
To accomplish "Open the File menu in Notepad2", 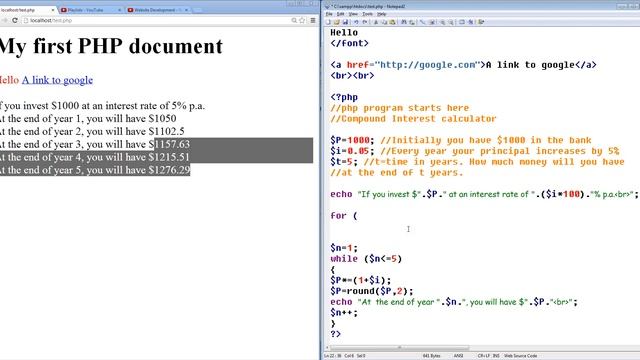I will [x=329, y=14].
